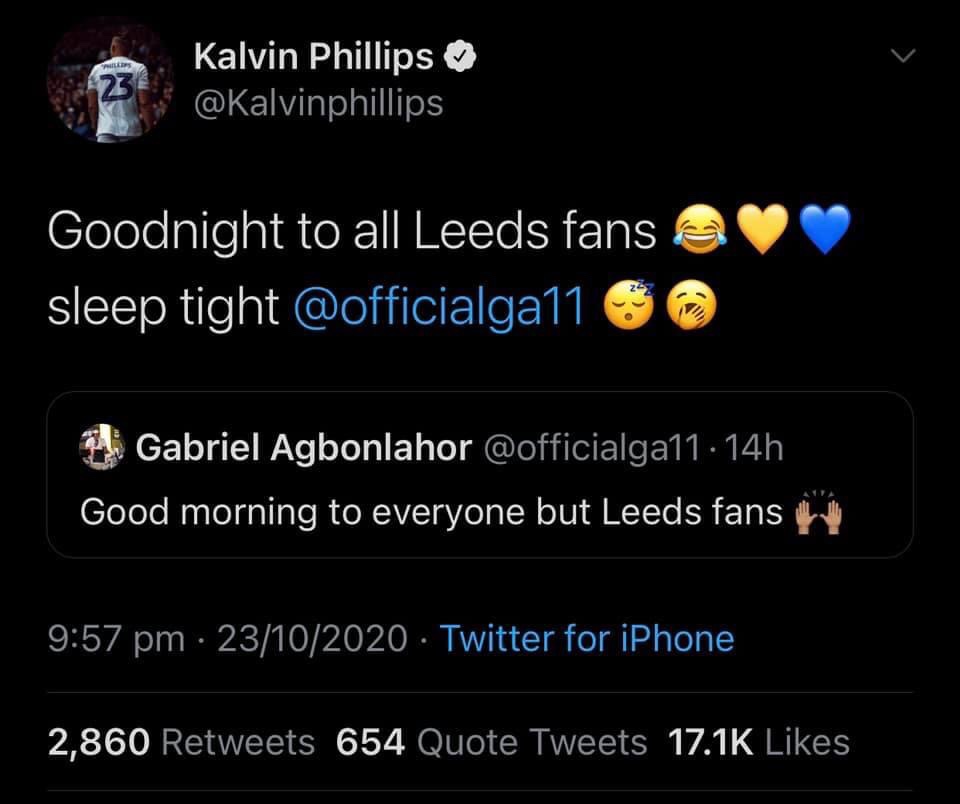This screenshot has height=804, width=960.
Task: Open the Twitter for iPhone source link
Action: [587, 638]
